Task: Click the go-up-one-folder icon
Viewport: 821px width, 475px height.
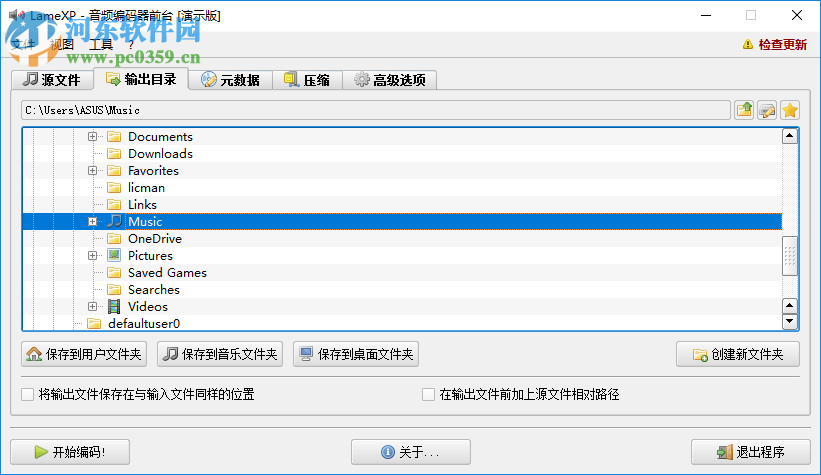Action: (744, 110)
